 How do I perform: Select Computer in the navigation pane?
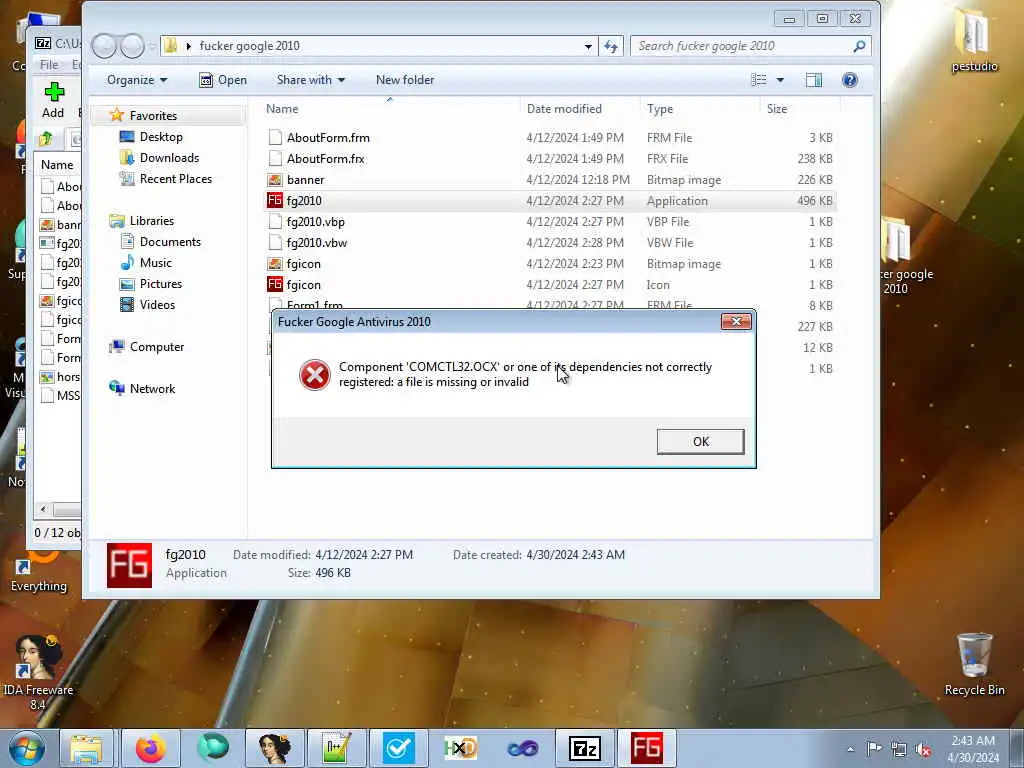157,347
